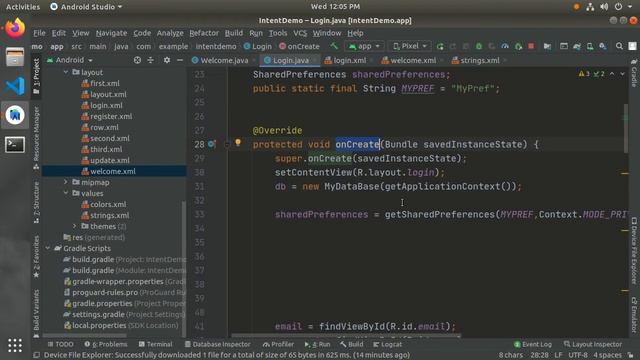Open the Navigate menu

point(111,33)
